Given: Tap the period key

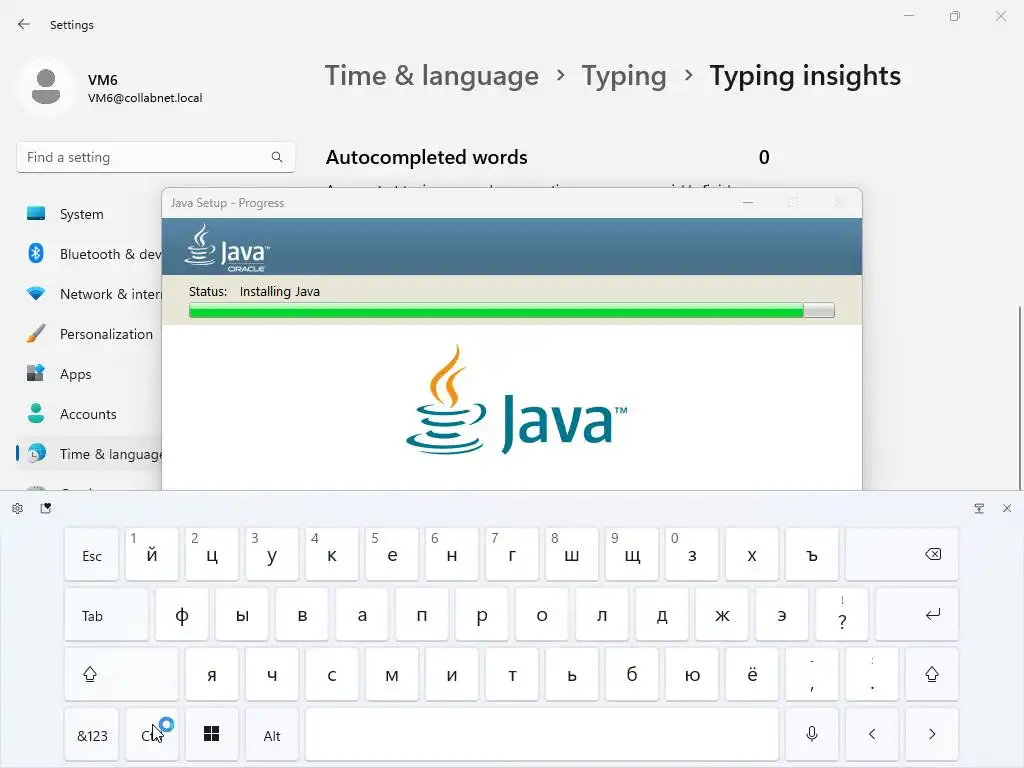Looking at the screenshot, I should point(872,674).
